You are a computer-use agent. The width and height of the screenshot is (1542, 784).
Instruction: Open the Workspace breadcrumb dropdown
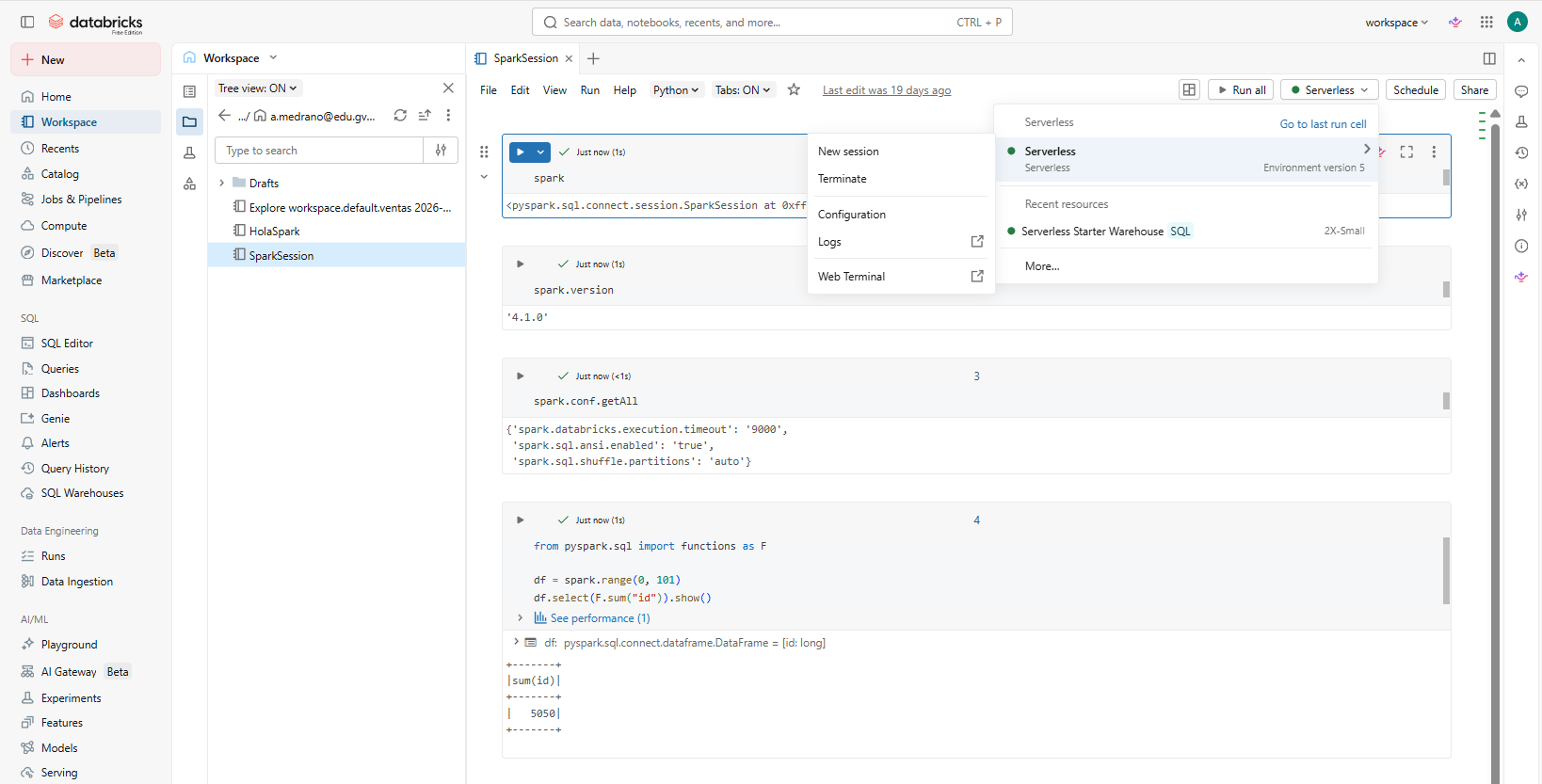coord(273,57)
